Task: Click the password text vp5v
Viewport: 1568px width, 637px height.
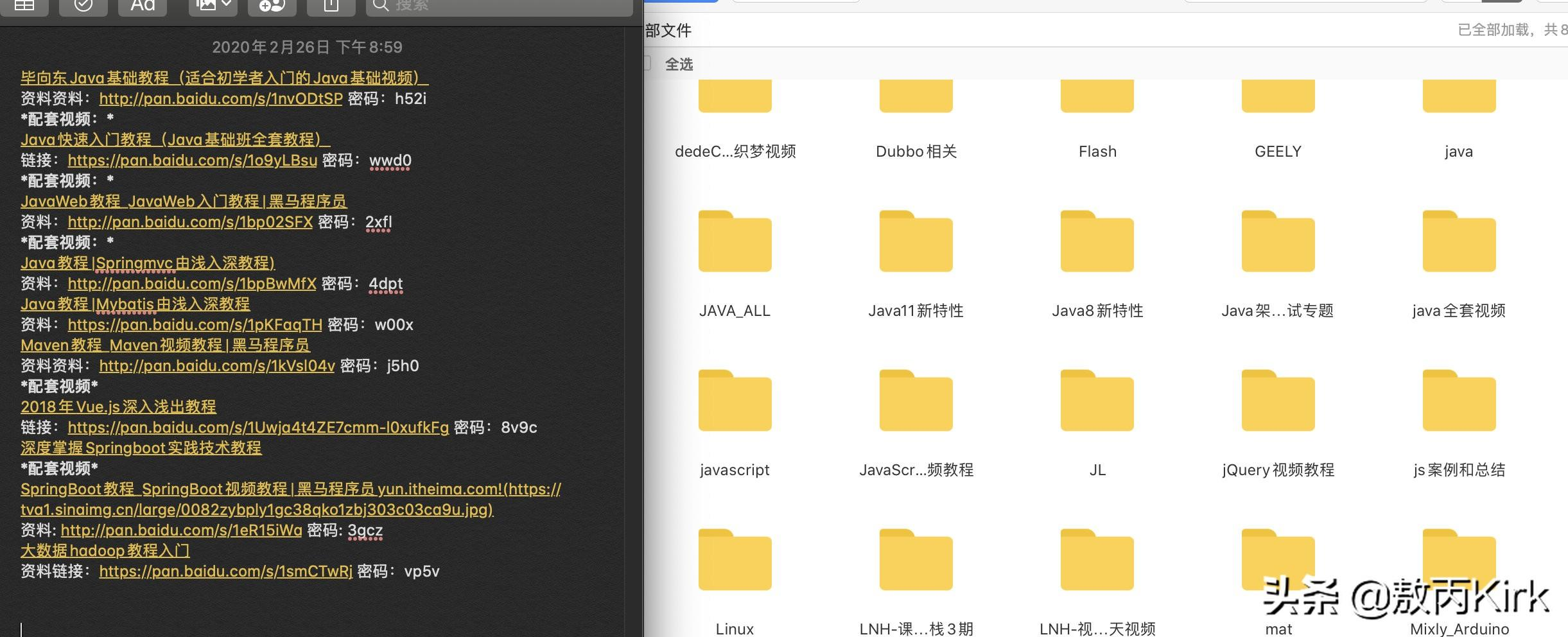Action: [x=422, y=572]
